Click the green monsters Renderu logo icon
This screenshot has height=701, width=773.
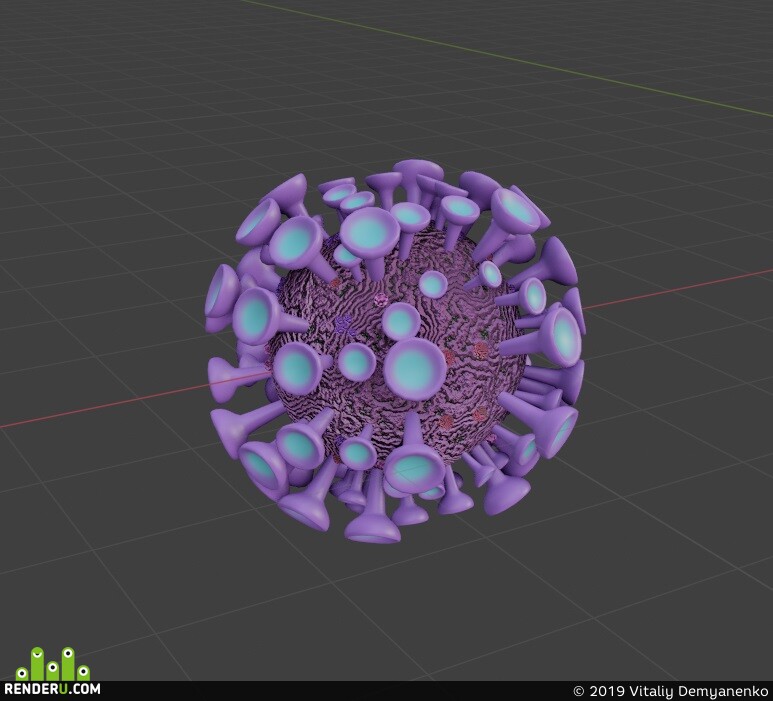click(53, 664)
